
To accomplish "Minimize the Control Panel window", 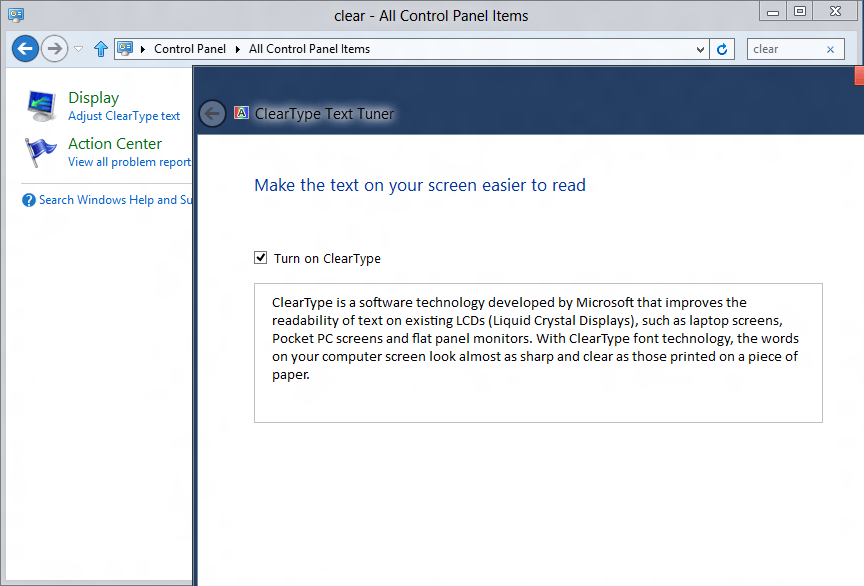I will (x=773, y=12).
